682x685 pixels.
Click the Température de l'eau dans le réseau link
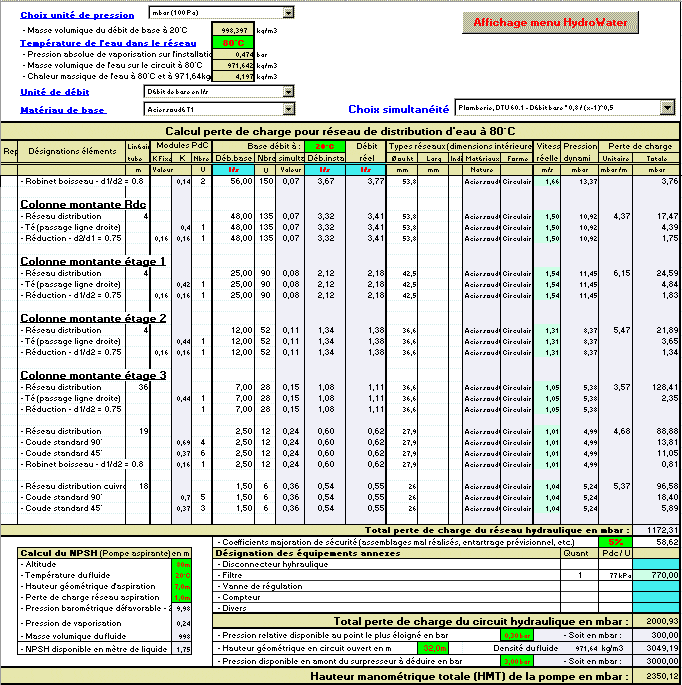[x=108, y=43]
